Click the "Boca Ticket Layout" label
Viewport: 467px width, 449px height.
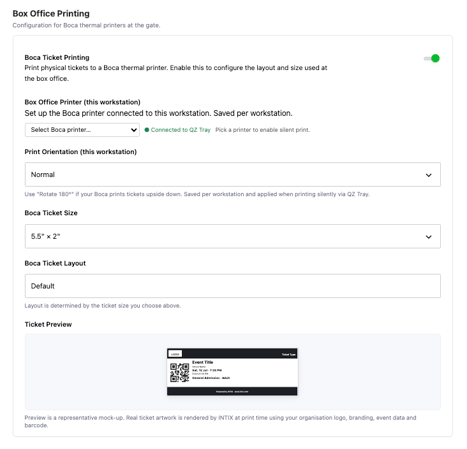coord(55,263)
